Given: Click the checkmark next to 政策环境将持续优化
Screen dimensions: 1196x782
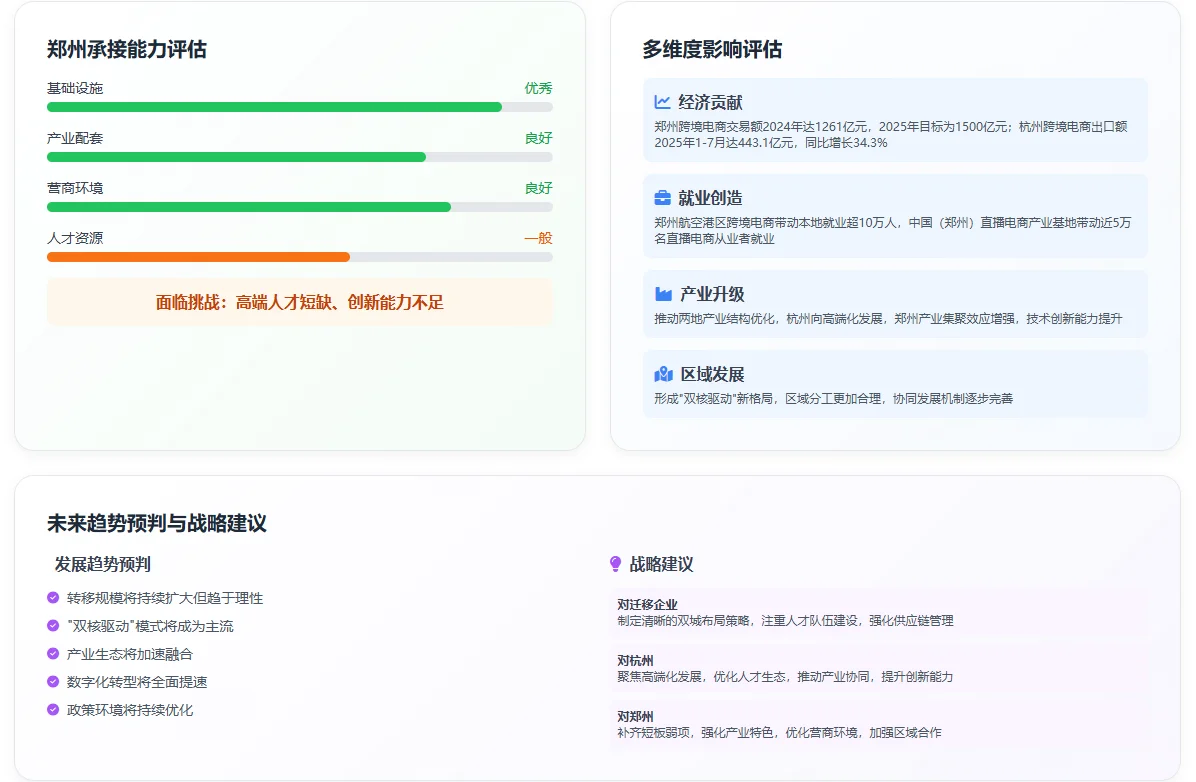Looking at the screenshot, I should 50,711.
